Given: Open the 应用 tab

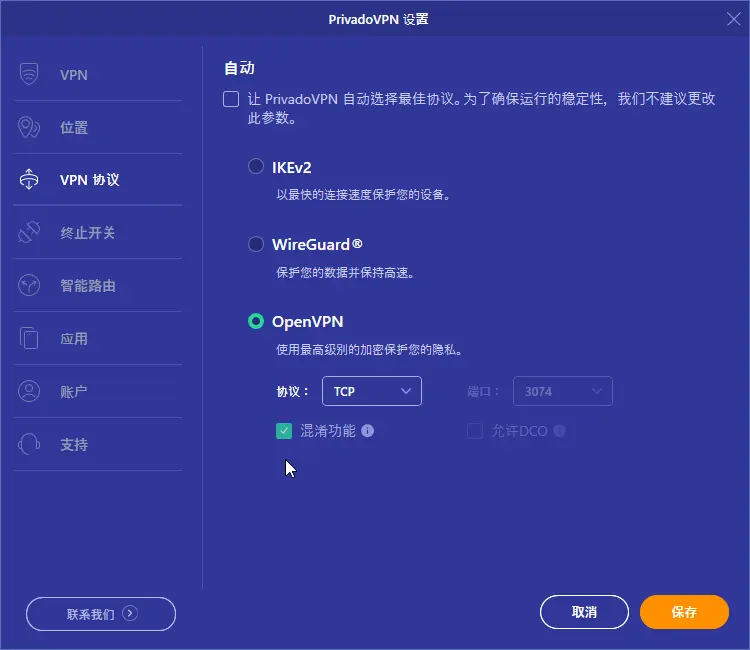Looking at the screenshot, I should pos(98,338).
